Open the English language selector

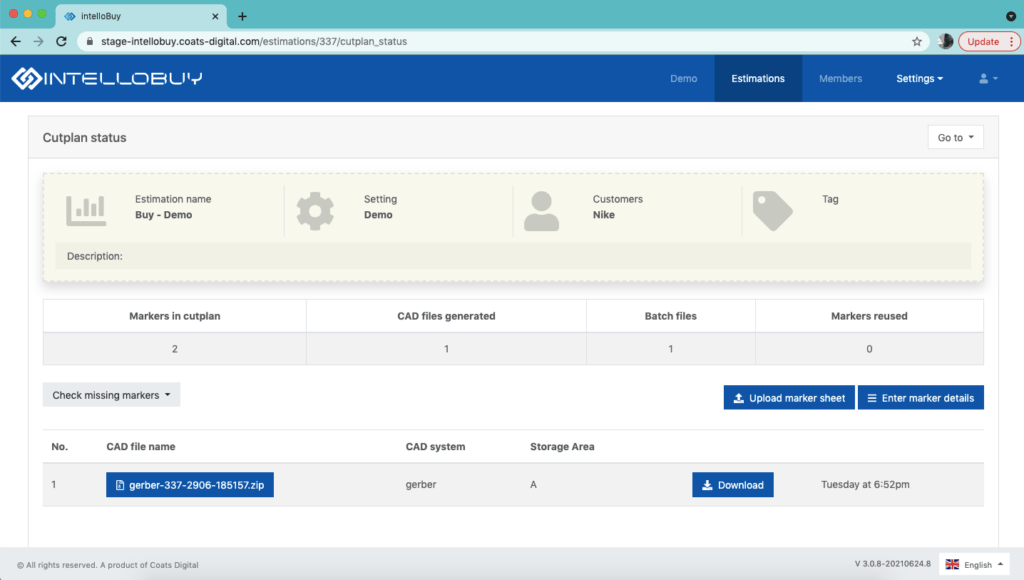[973, 564]
